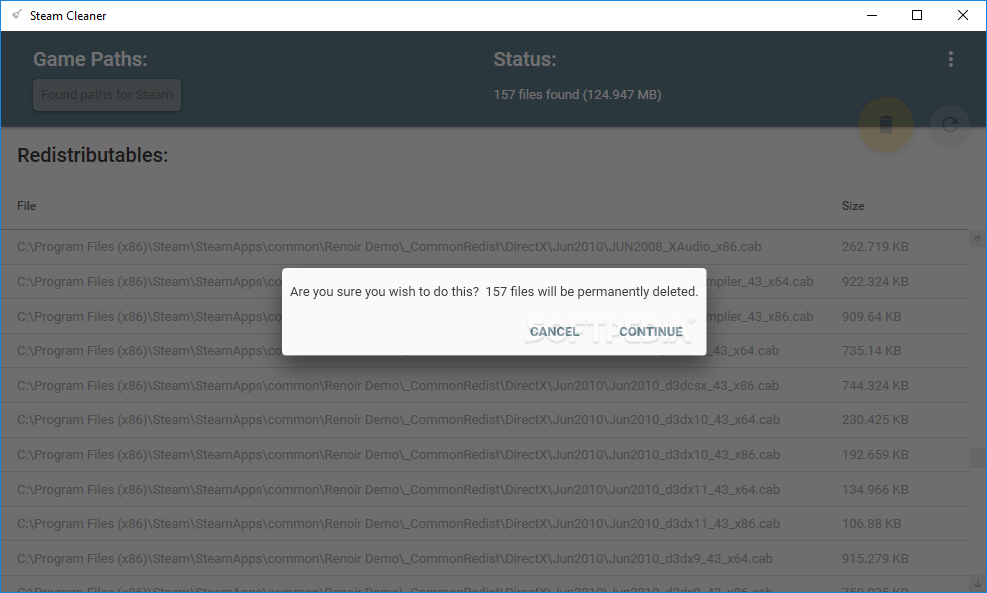This screenshot has width=987, height=593.
Task: Select the Jun2010_d3dx10_43_x64.cab row
Action: pos(485,420)
